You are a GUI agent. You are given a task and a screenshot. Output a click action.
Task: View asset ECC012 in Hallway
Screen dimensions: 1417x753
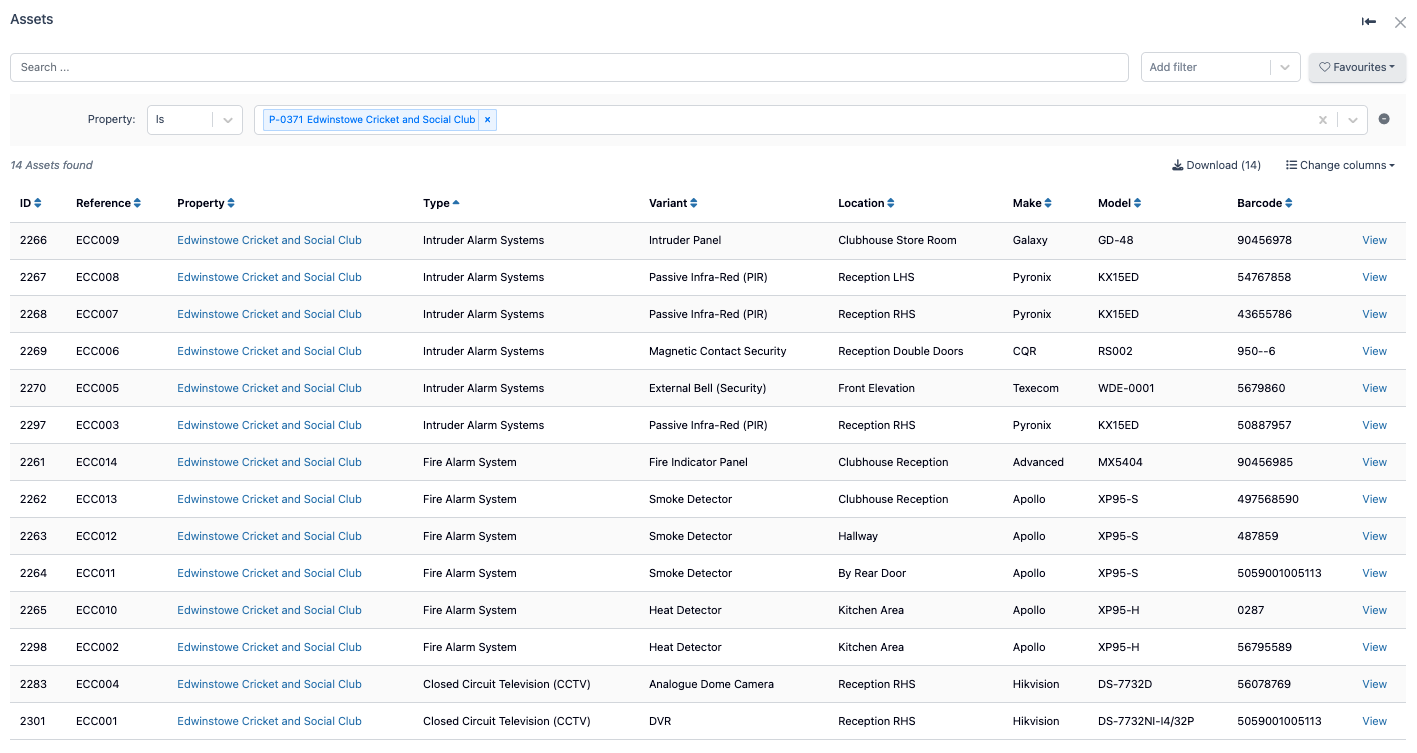[x=1374, y=536]
